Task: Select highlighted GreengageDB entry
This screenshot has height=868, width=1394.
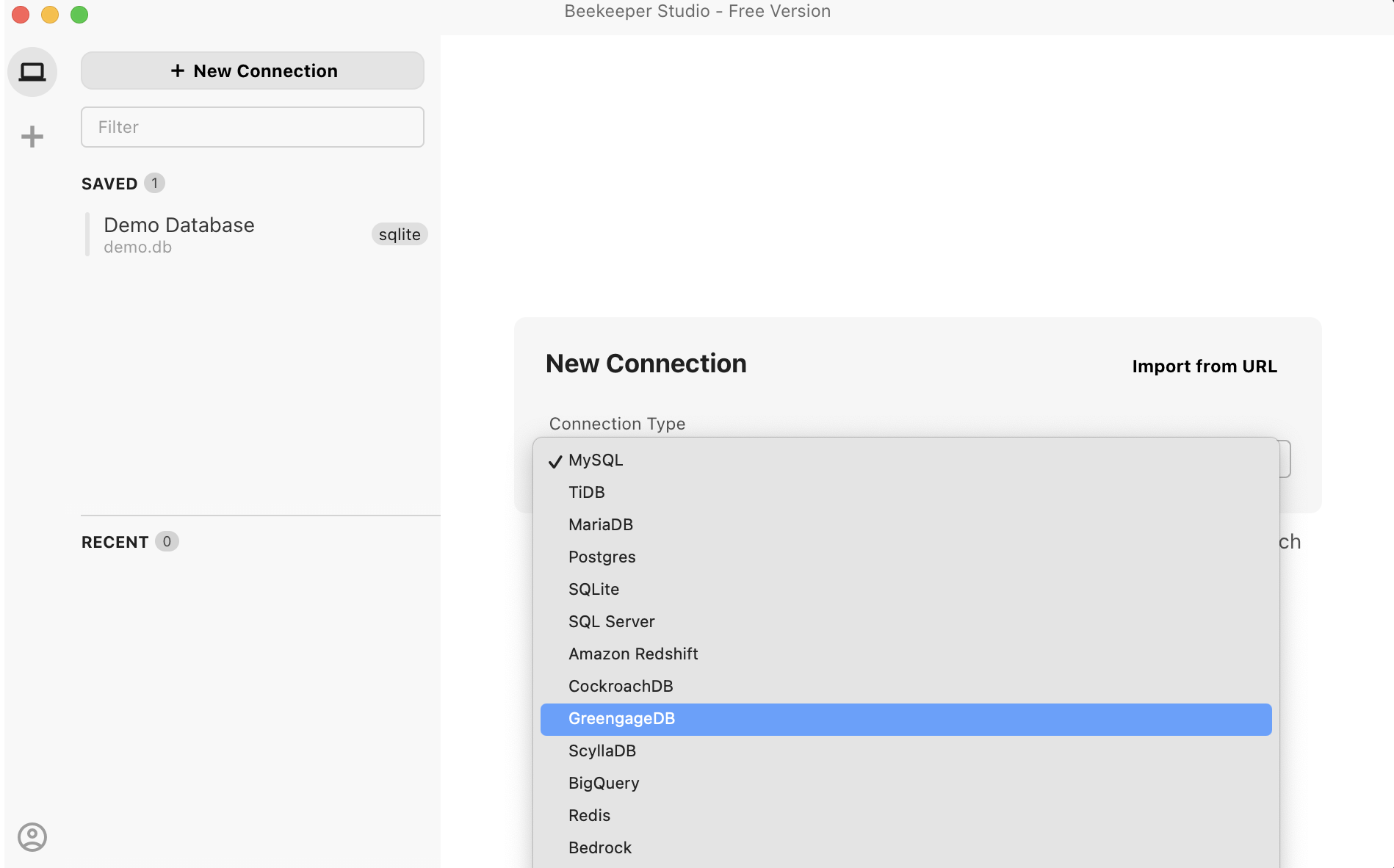Action: 906,719
